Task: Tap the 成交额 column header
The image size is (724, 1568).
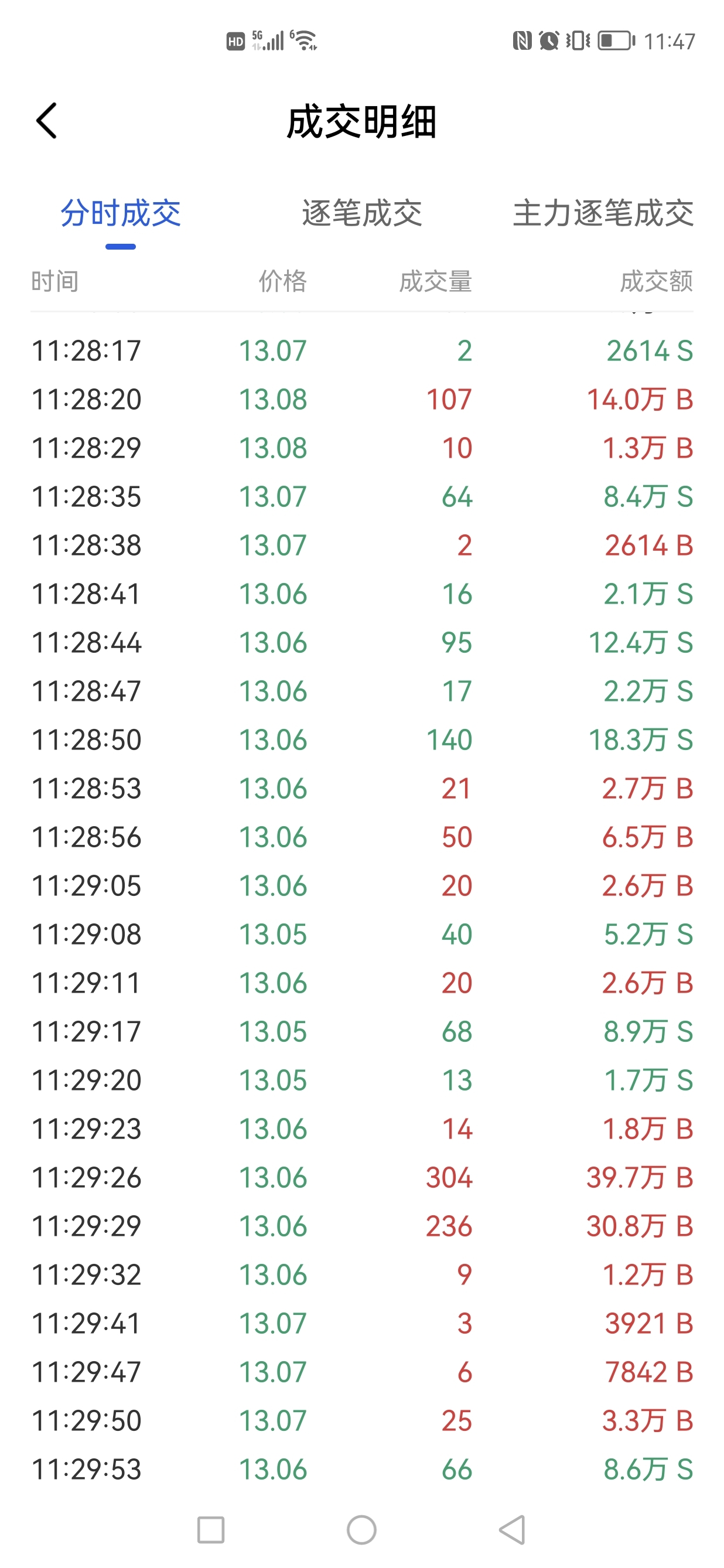Action: pyautogui.click(x=656, y=281)
